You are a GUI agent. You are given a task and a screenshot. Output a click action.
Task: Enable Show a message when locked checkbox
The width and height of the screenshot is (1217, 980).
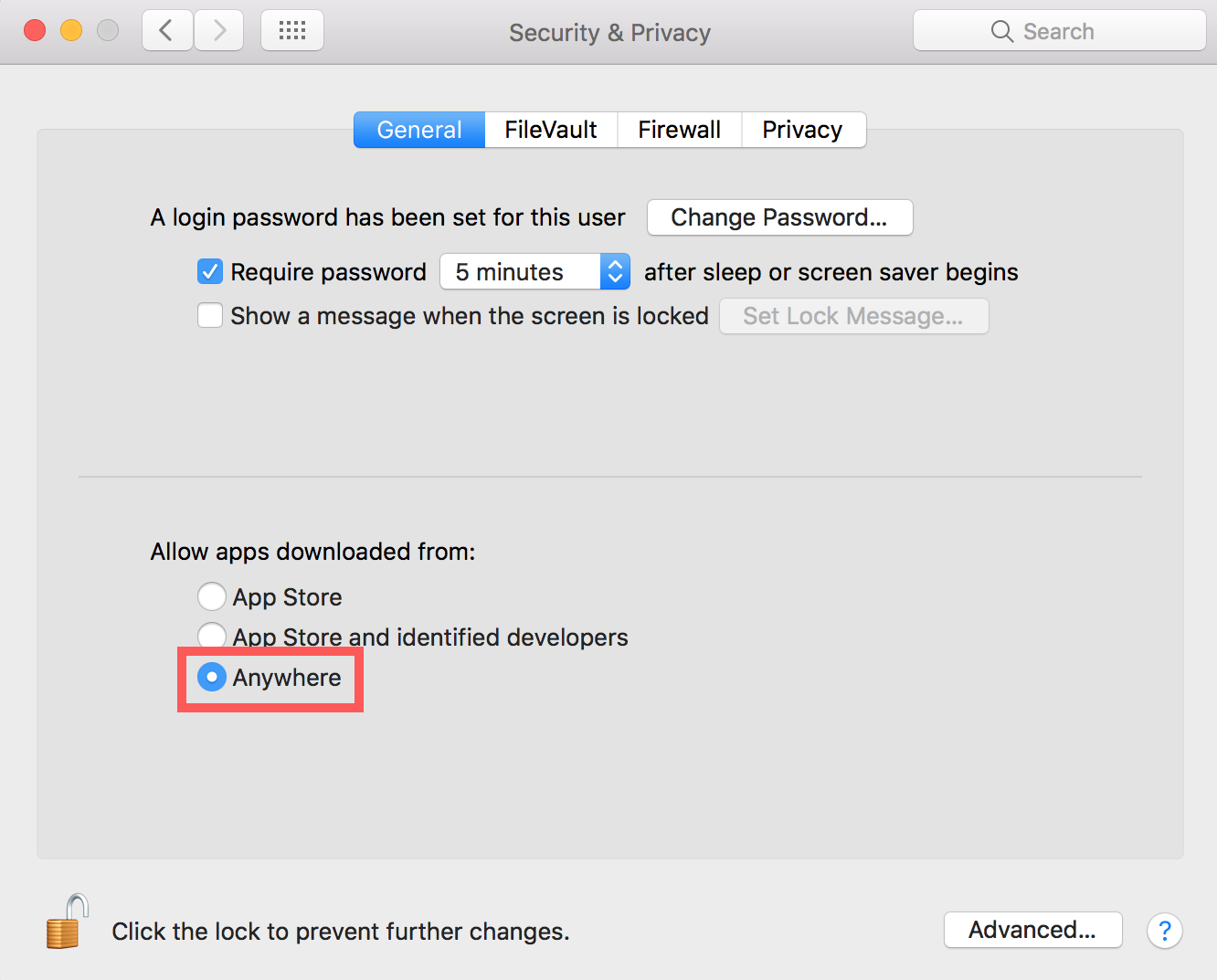pyautogui.click(x=210, y=315)
